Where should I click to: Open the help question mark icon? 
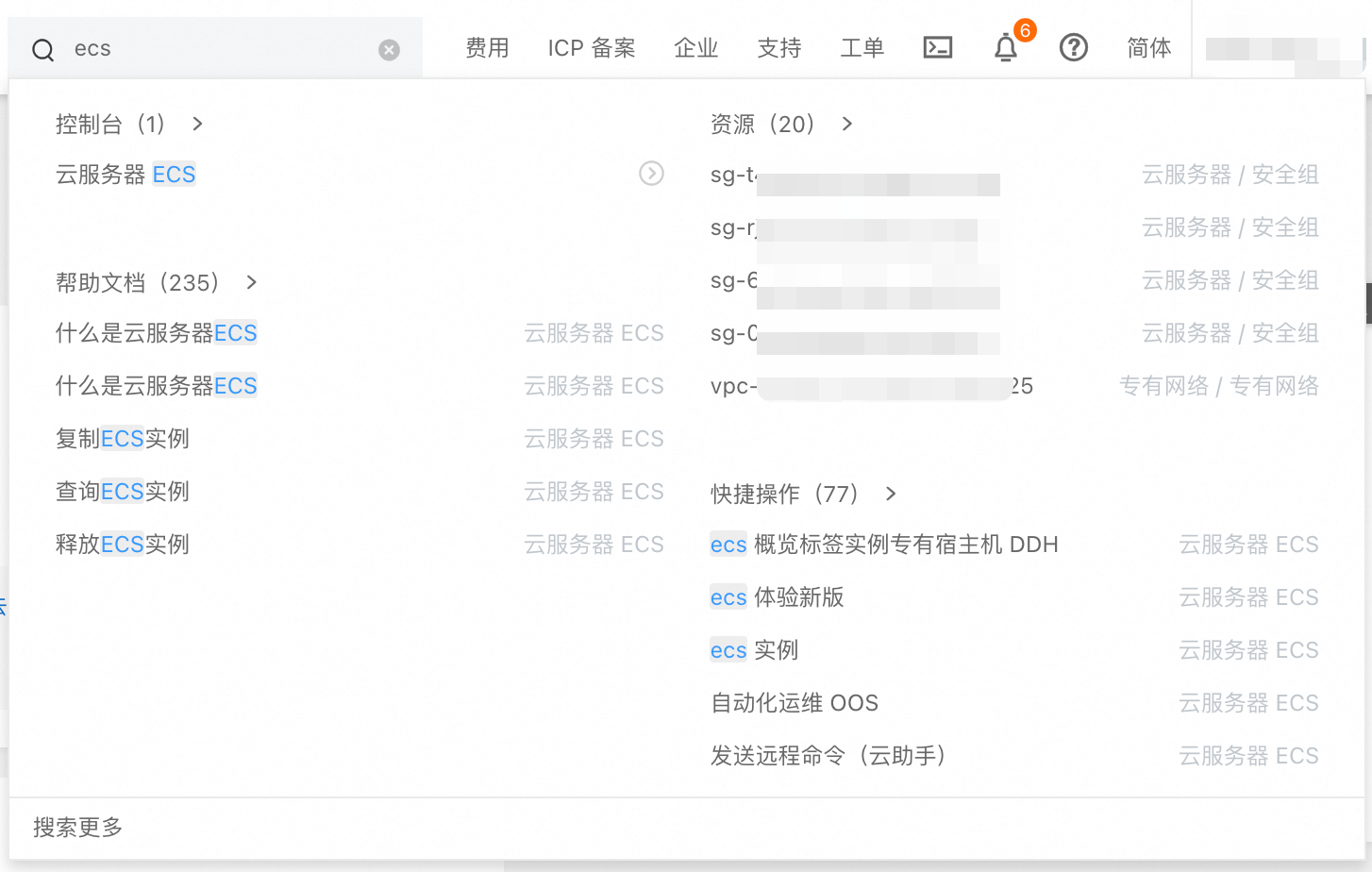1074,47
